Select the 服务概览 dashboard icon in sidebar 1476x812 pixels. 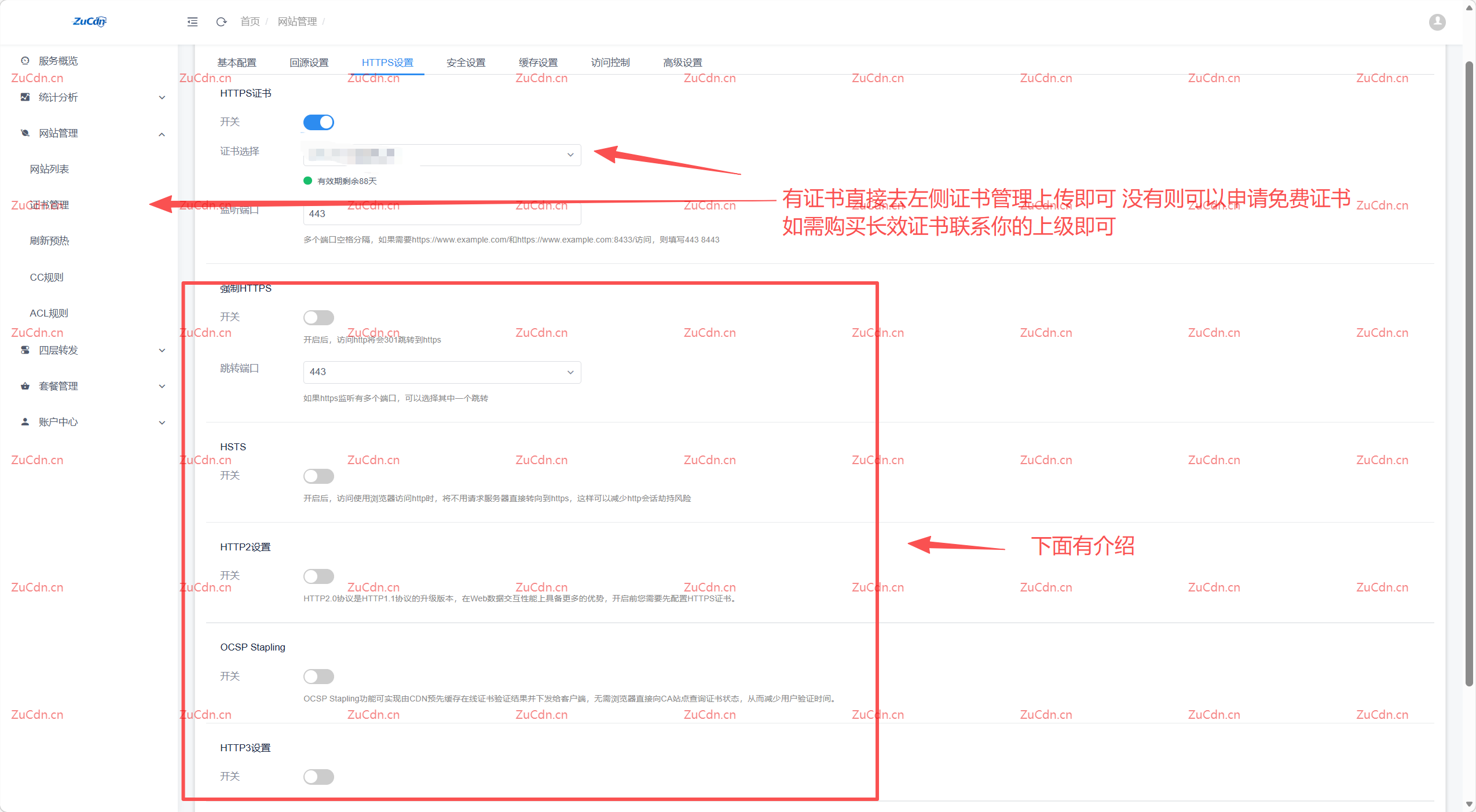click(24, 60)
